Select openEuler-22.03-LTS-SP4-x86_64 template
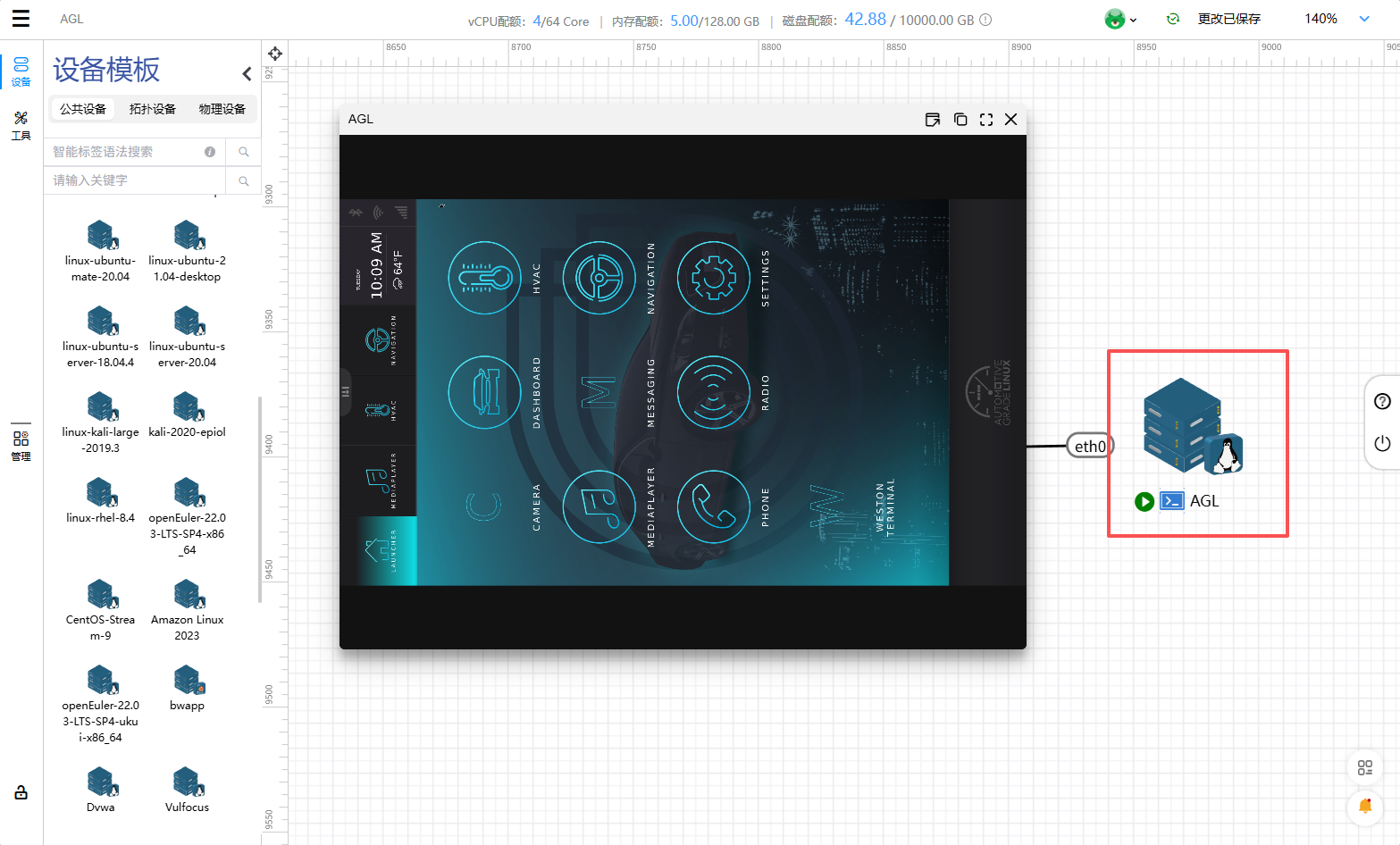Screen dimensions: 1400x845 click(187, 517)
